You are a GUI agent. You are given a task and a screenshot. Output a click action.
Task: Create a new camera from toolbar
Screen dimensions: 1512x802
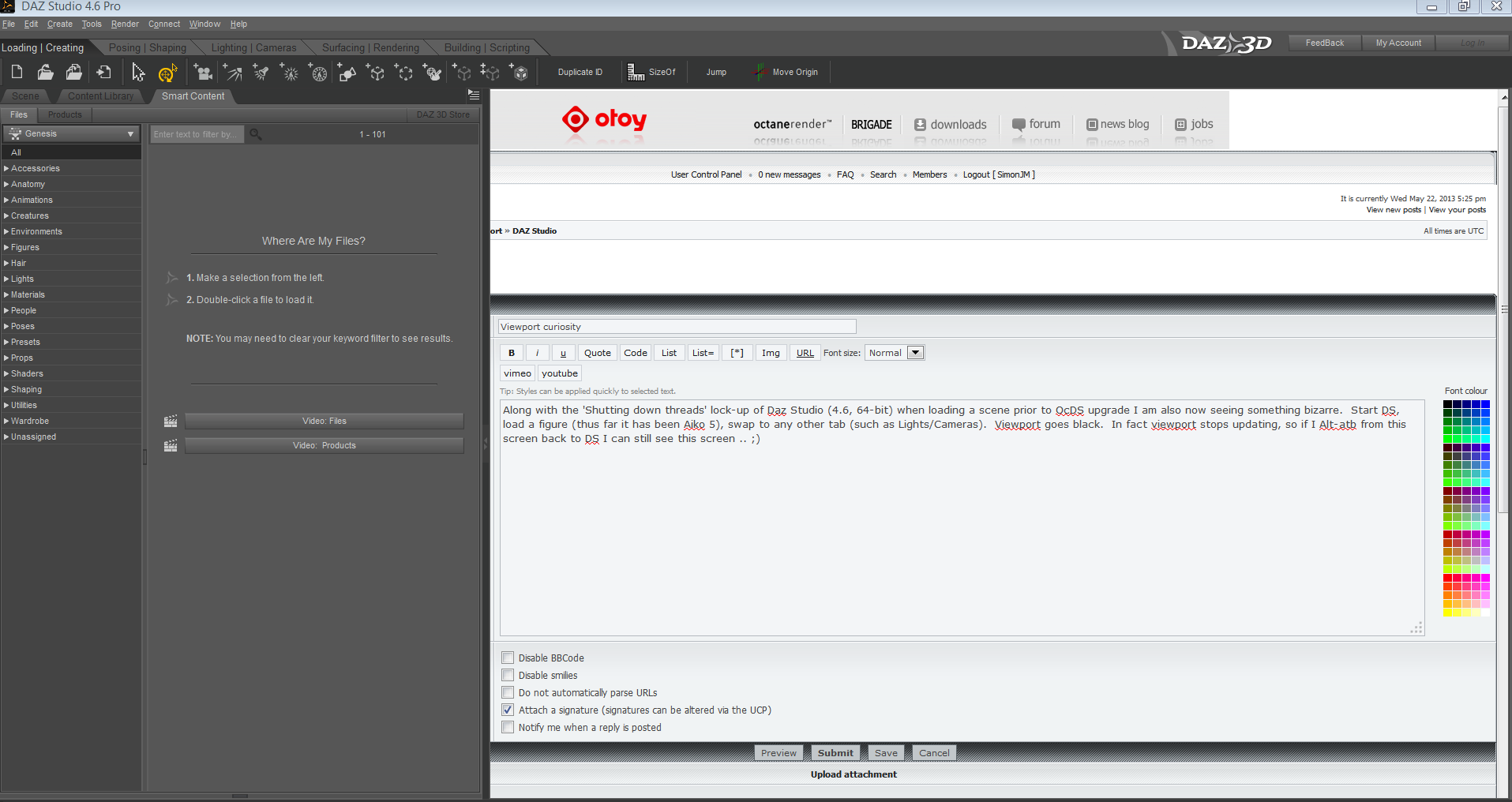point(203,73)
